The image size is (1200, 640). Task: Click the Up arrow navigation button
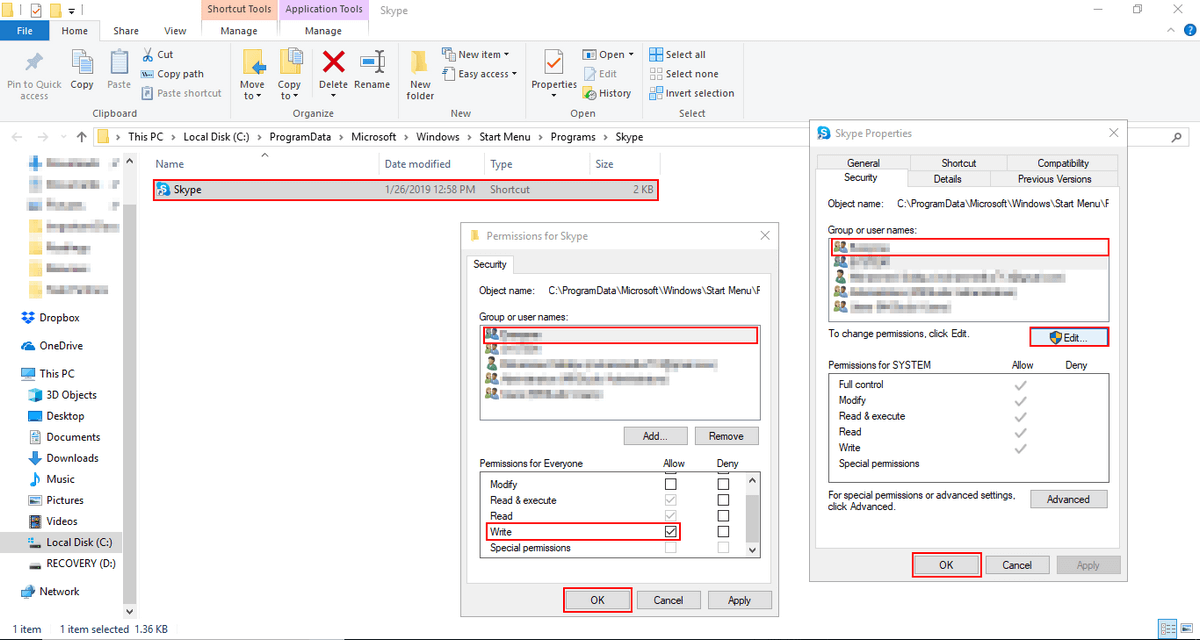81,137
